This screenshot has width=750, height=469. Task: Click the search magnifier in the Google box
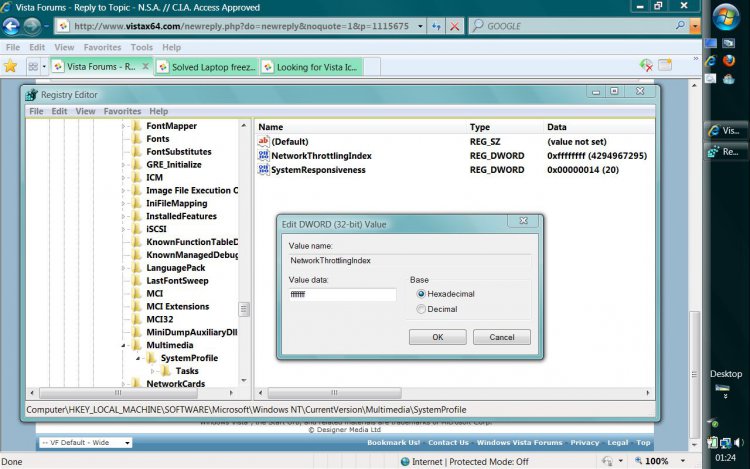point(680,25)
